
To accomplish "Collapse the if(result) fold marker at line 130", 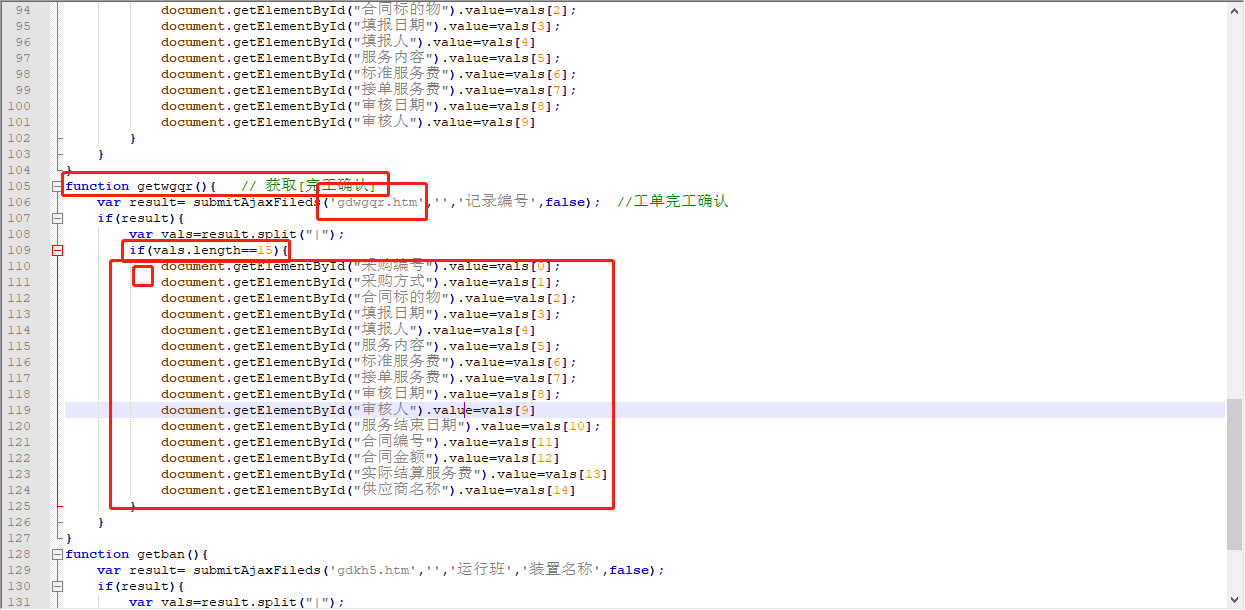I will click(x=57, y=586).
